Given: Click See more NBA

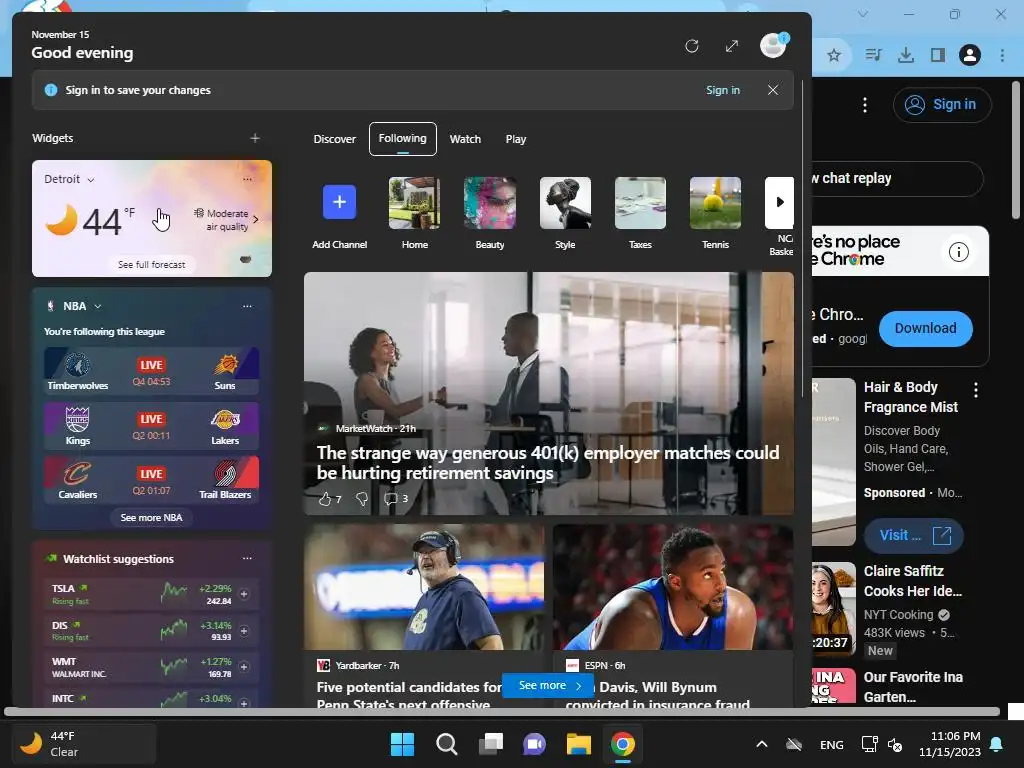Looking at the screenshot, I should coord(152,517).
